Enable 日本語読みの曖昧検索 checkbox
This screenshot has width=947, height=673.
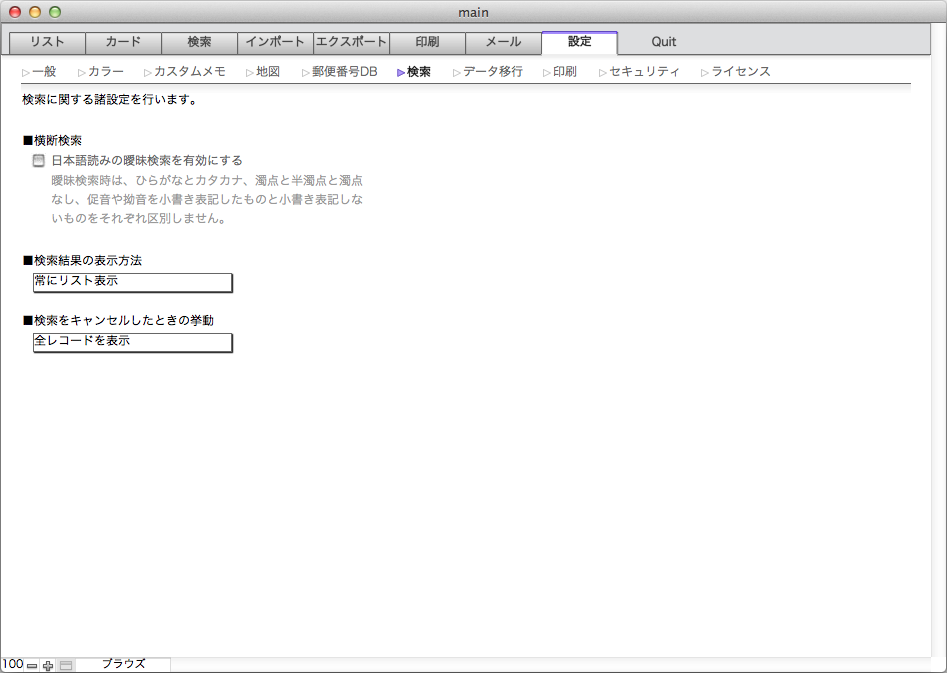[x=39, y=160]
